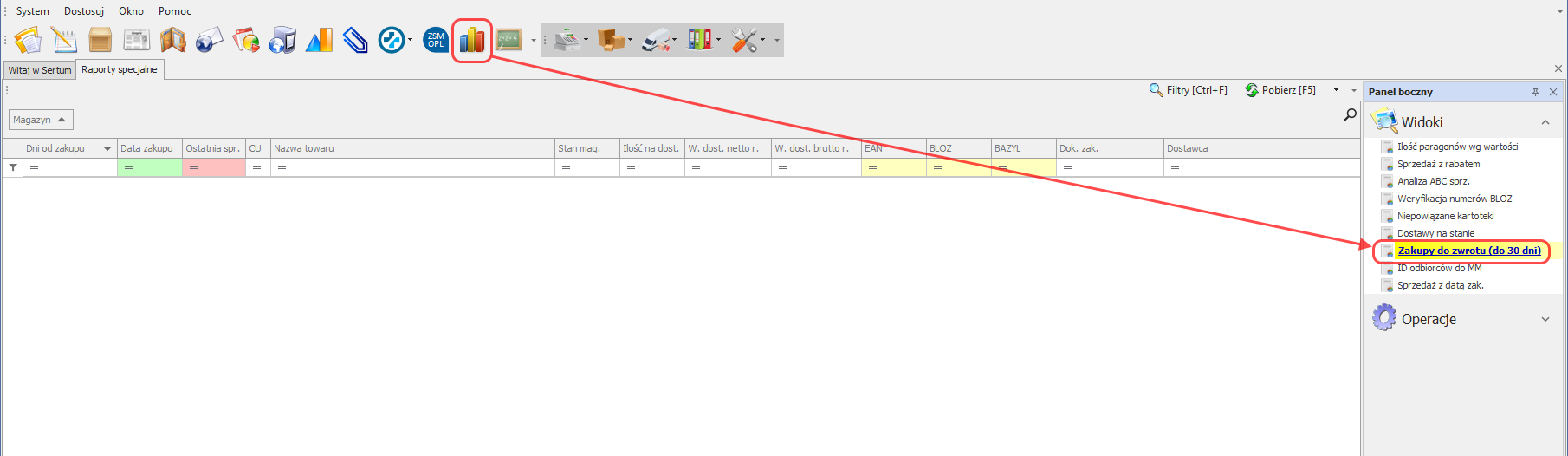Expand the Operacje section
The height and width of the screenshot is (456, 1568).
(1545, 319)
